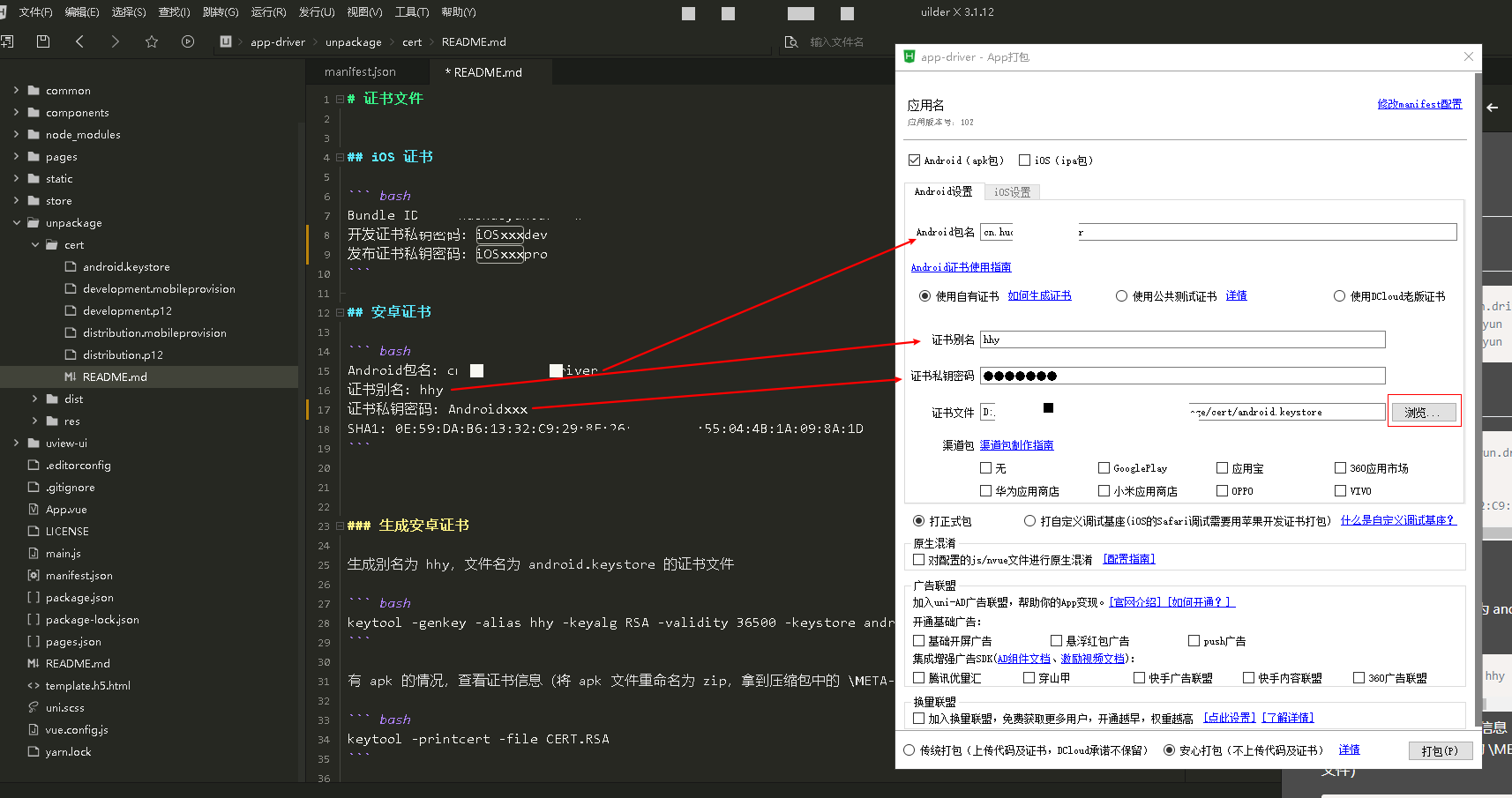Screen dimensions: 1512x798
Task: Click the dialog's vertical scrollbar
Action: (1476, 353)
